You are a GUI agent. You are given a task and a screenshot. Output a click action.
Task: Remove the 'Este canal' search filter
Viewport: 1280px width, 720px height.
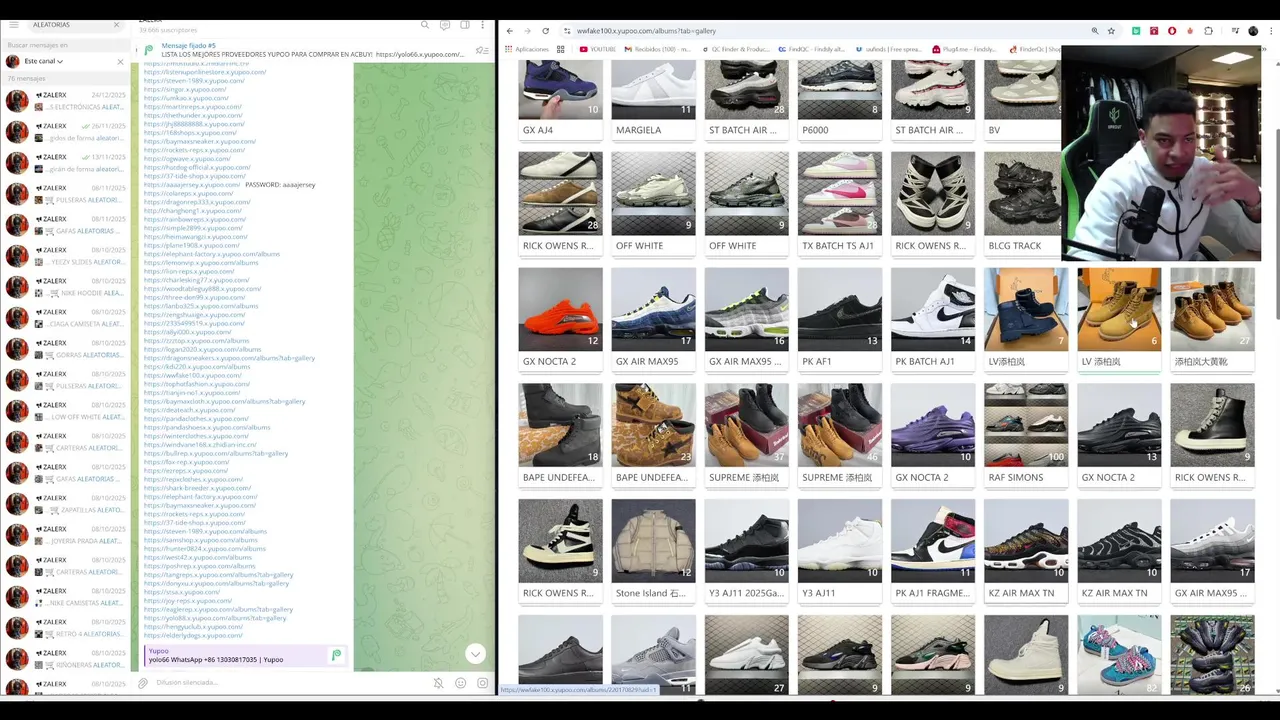click(121, 61)
